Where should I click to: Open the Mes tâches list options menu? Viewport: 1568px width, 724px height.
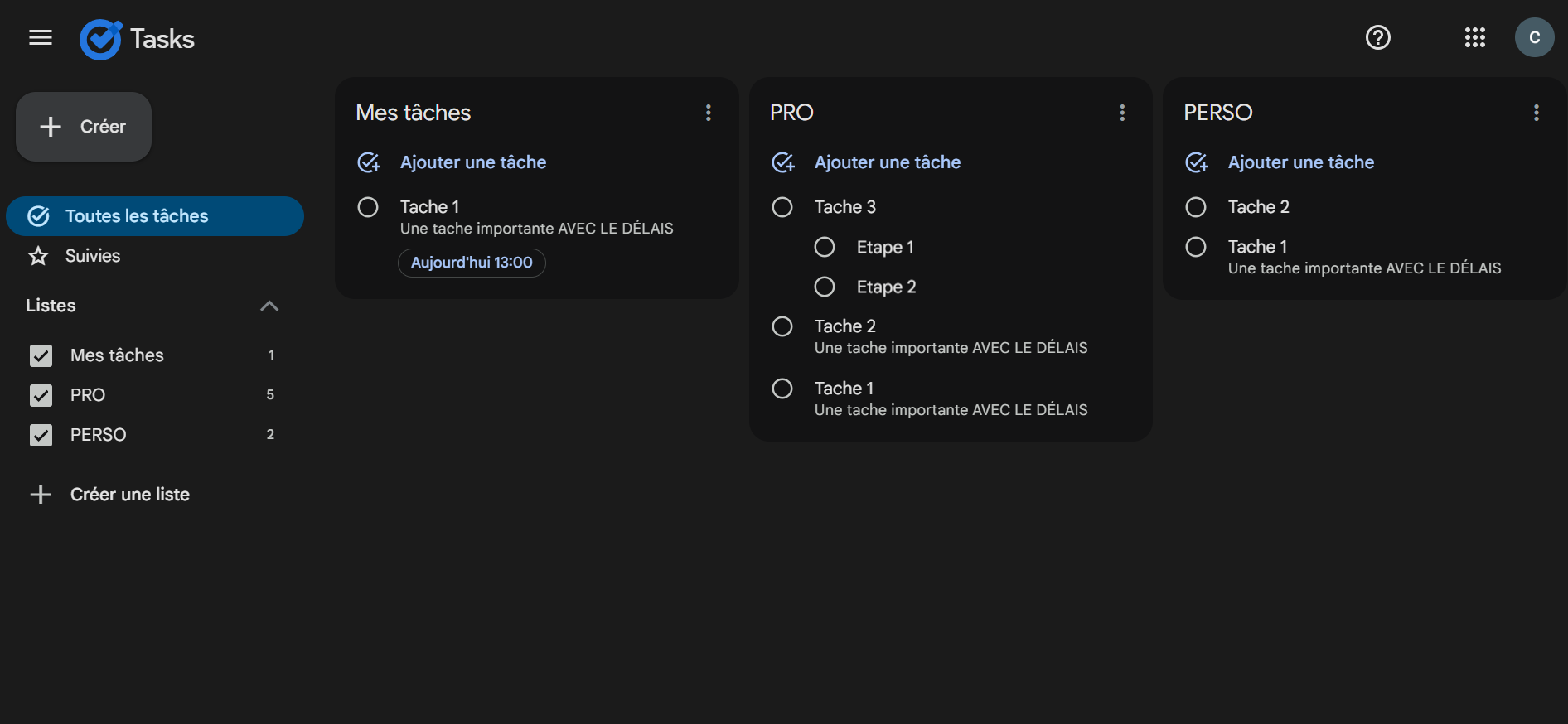pos(708,113)
